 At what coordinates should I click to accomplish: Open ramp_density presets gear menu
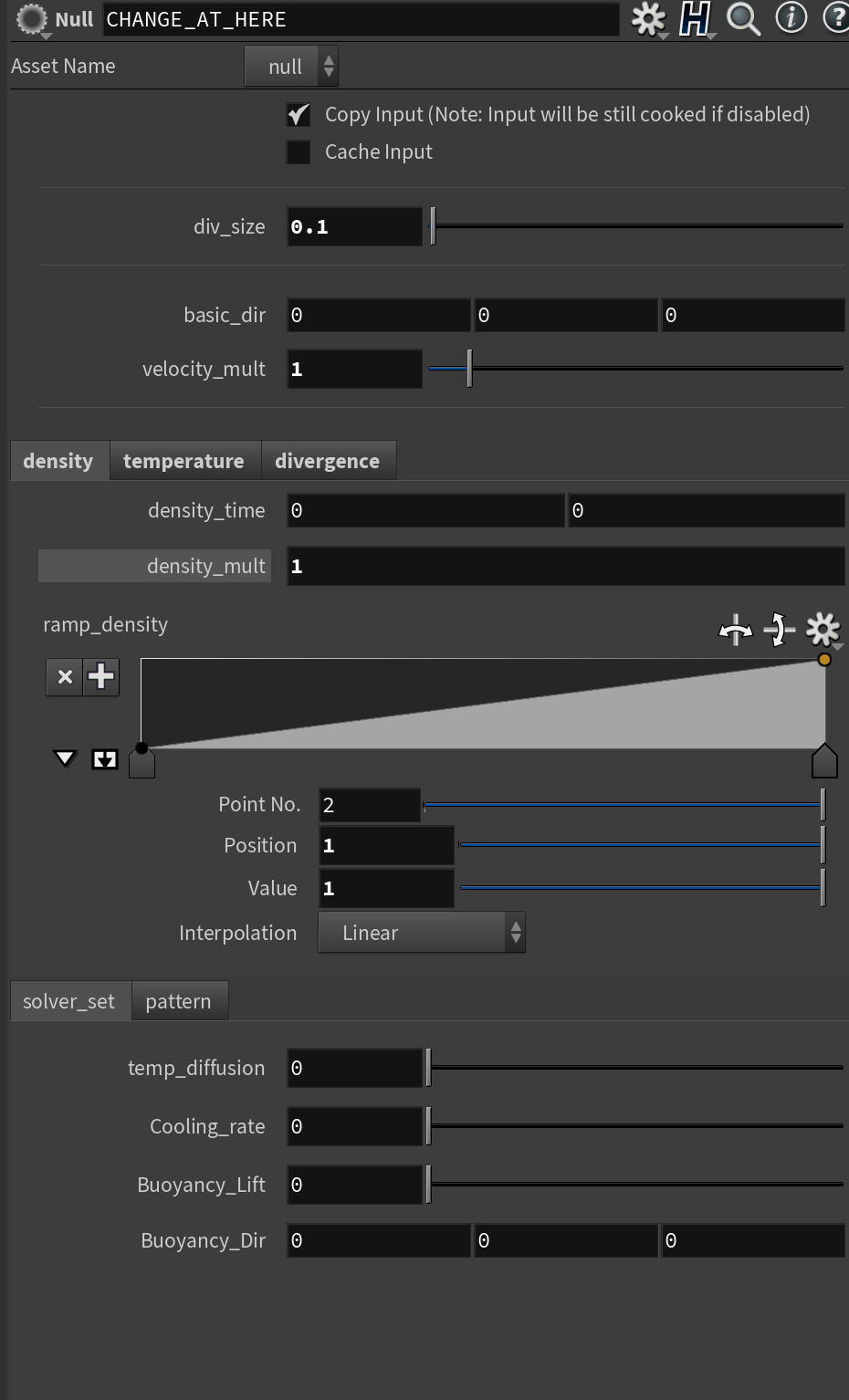click(823, 629)
